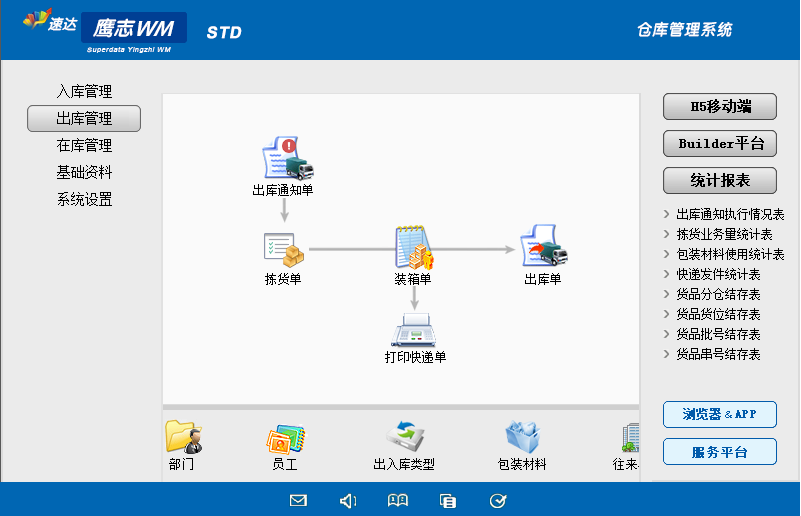Click the chevron beside 快递发件统计表

666,274
